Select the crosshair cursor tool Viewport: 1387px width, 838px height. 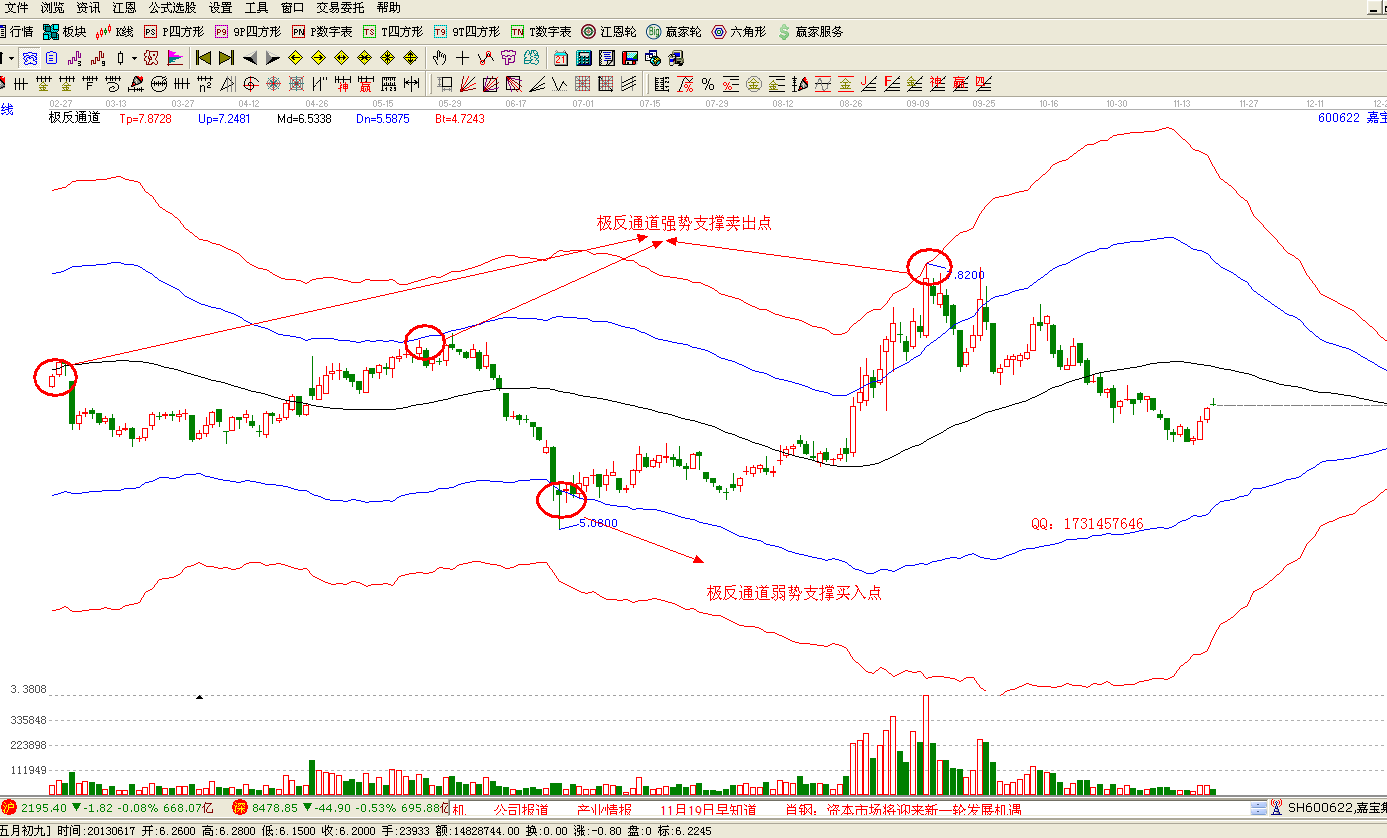[x=462, y=57]
